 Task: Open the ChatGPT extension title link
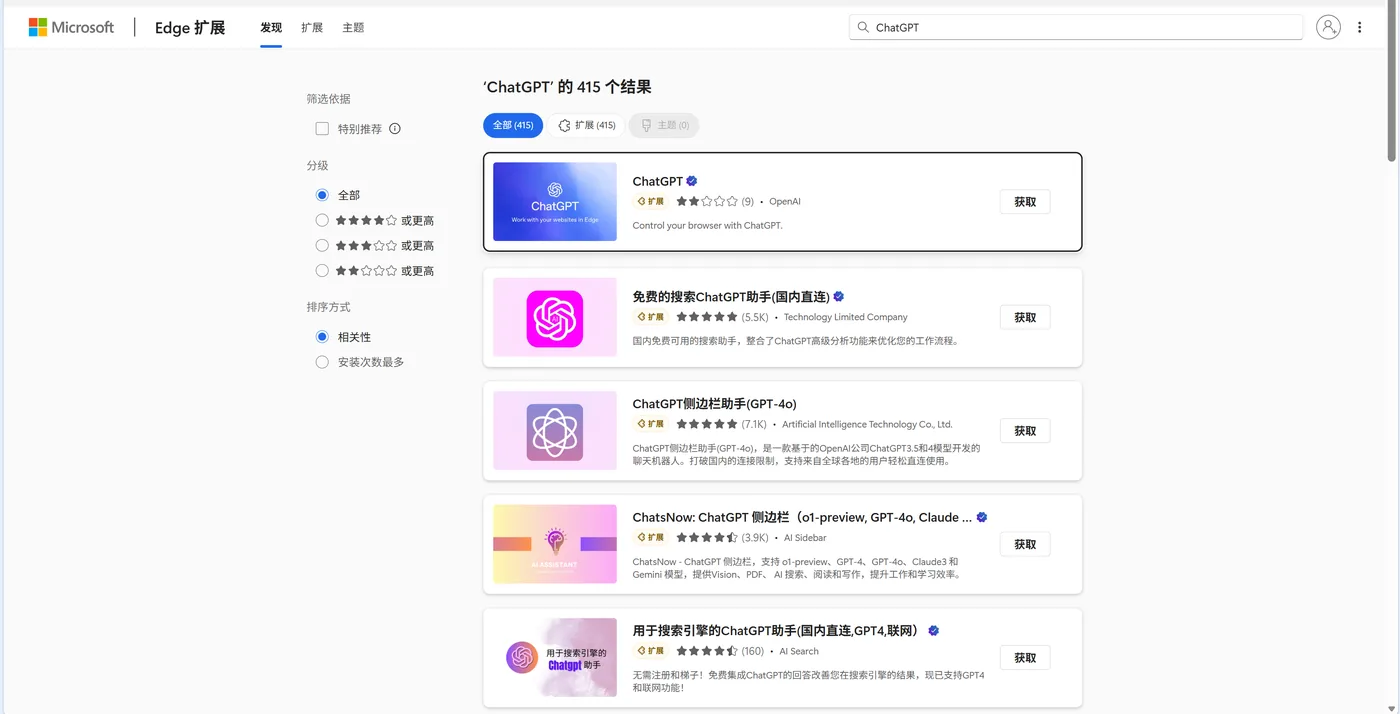point(657,181)
